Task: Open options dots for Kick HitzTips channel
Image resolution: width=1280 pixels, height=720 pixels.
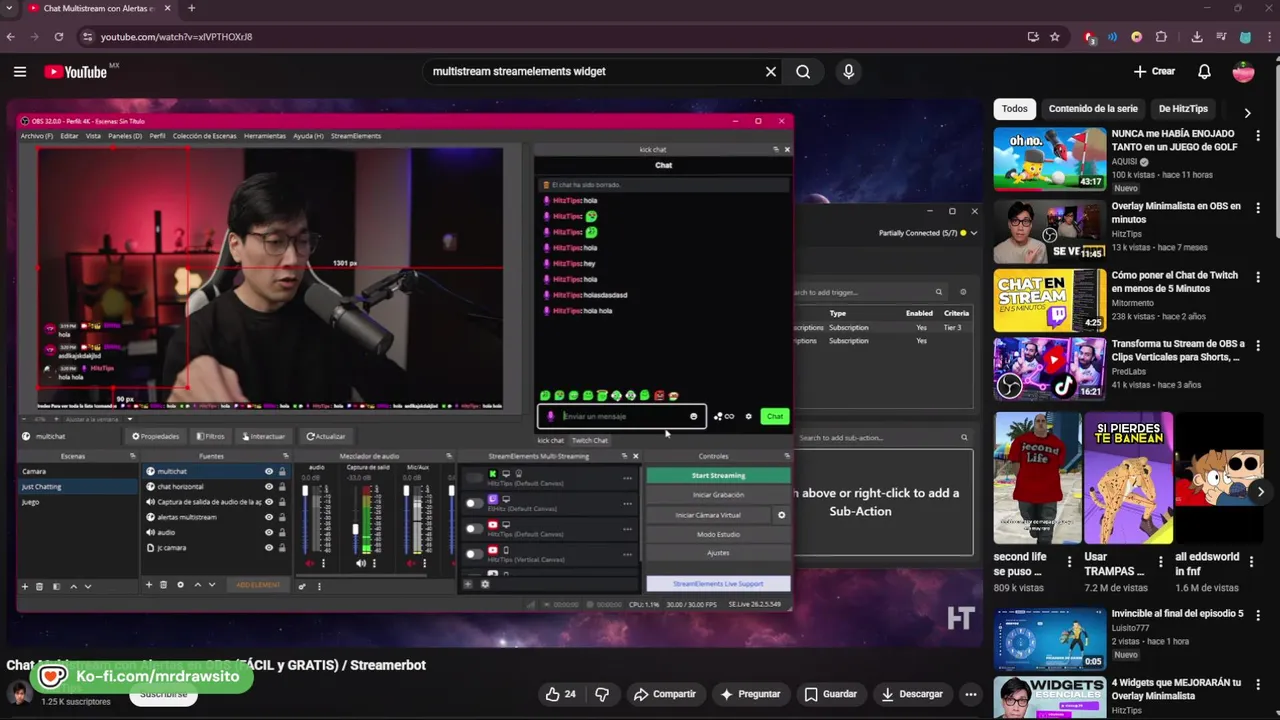Action: point(627,478)
